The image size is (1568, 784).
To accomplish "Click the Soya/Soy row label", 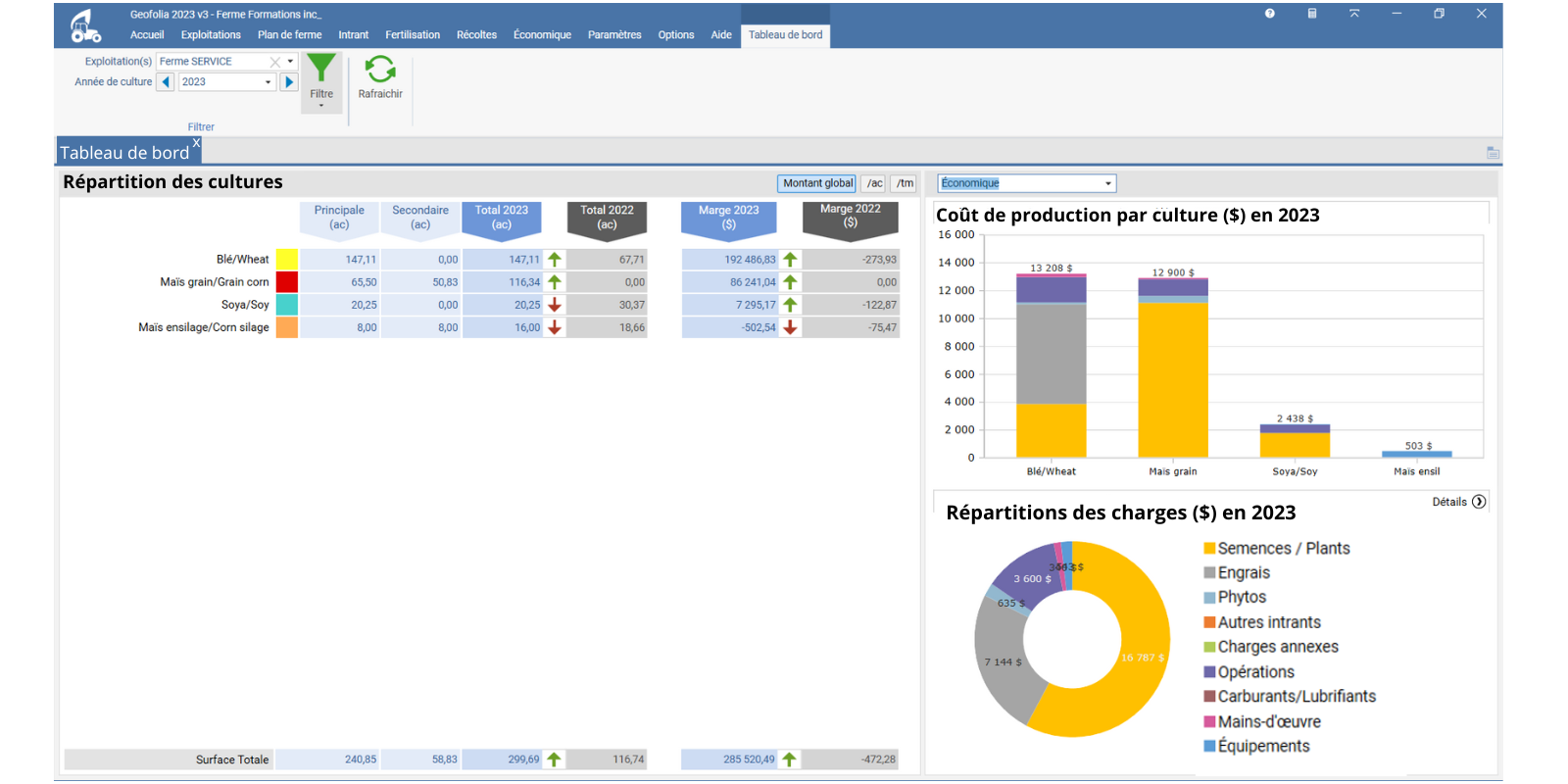I will pyautogui.click(x=245, y=305).
